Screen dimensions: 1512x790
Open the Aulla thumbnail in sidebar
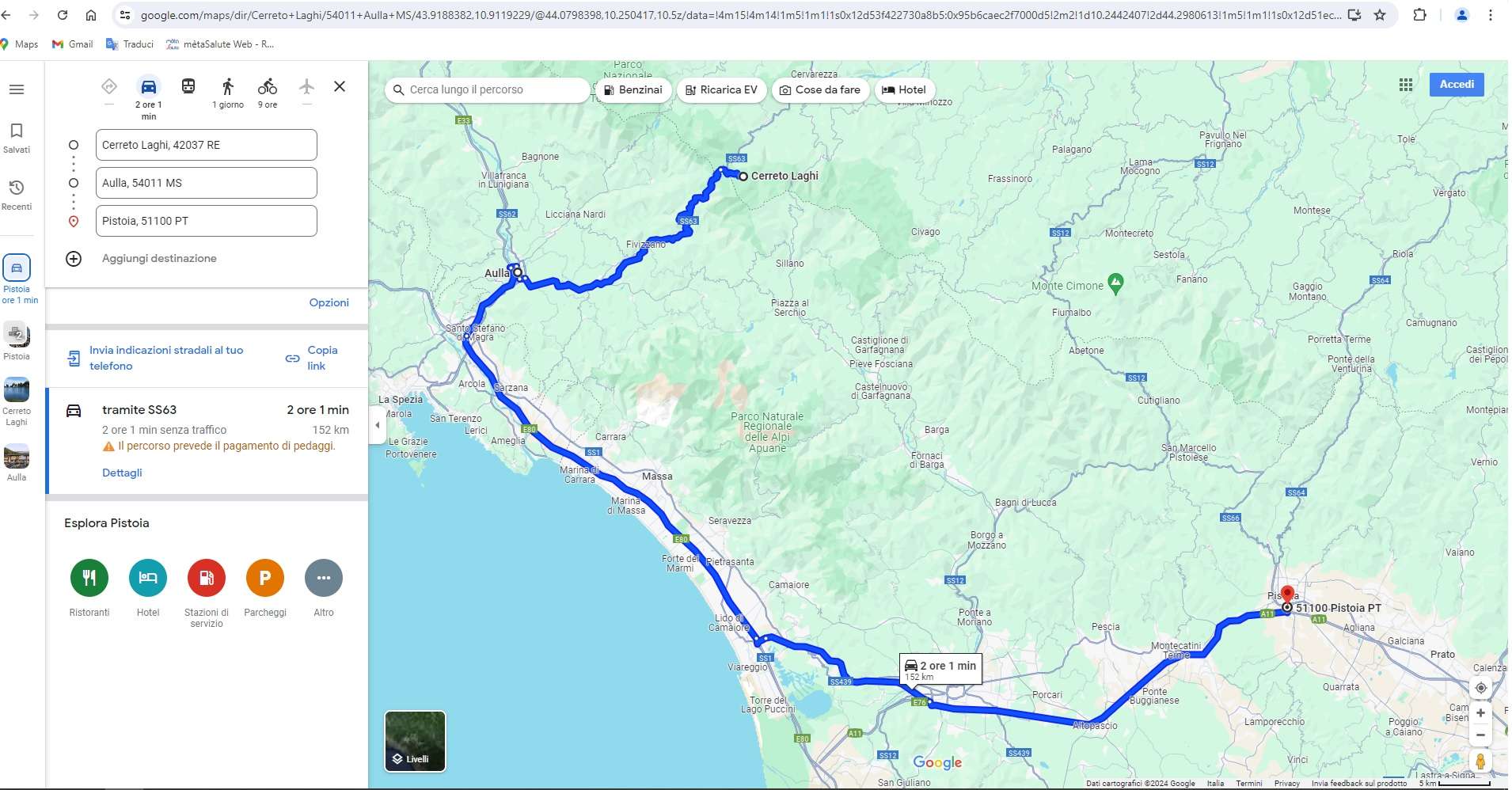point(17,457)
